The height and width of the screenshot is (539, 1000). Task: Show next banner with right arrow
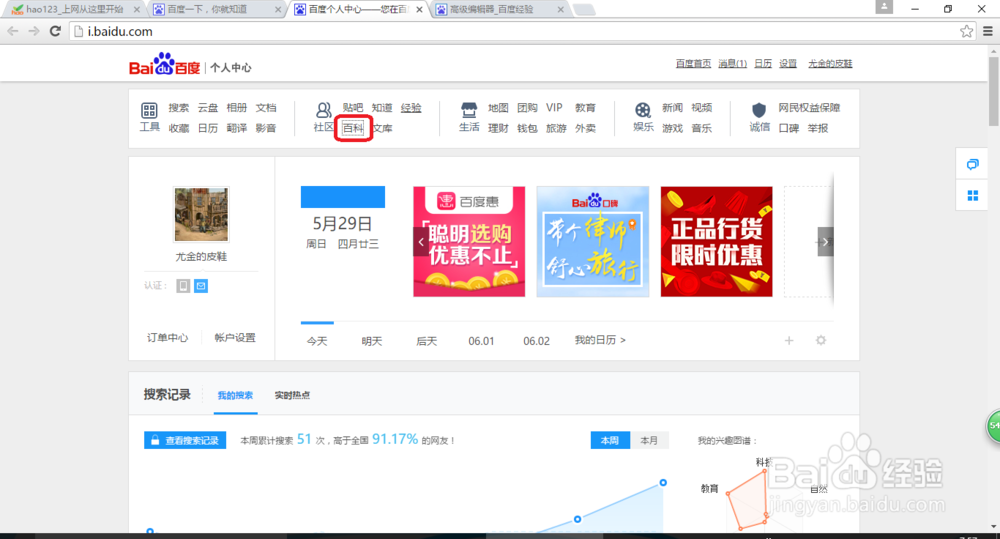(x=825, y=242)
